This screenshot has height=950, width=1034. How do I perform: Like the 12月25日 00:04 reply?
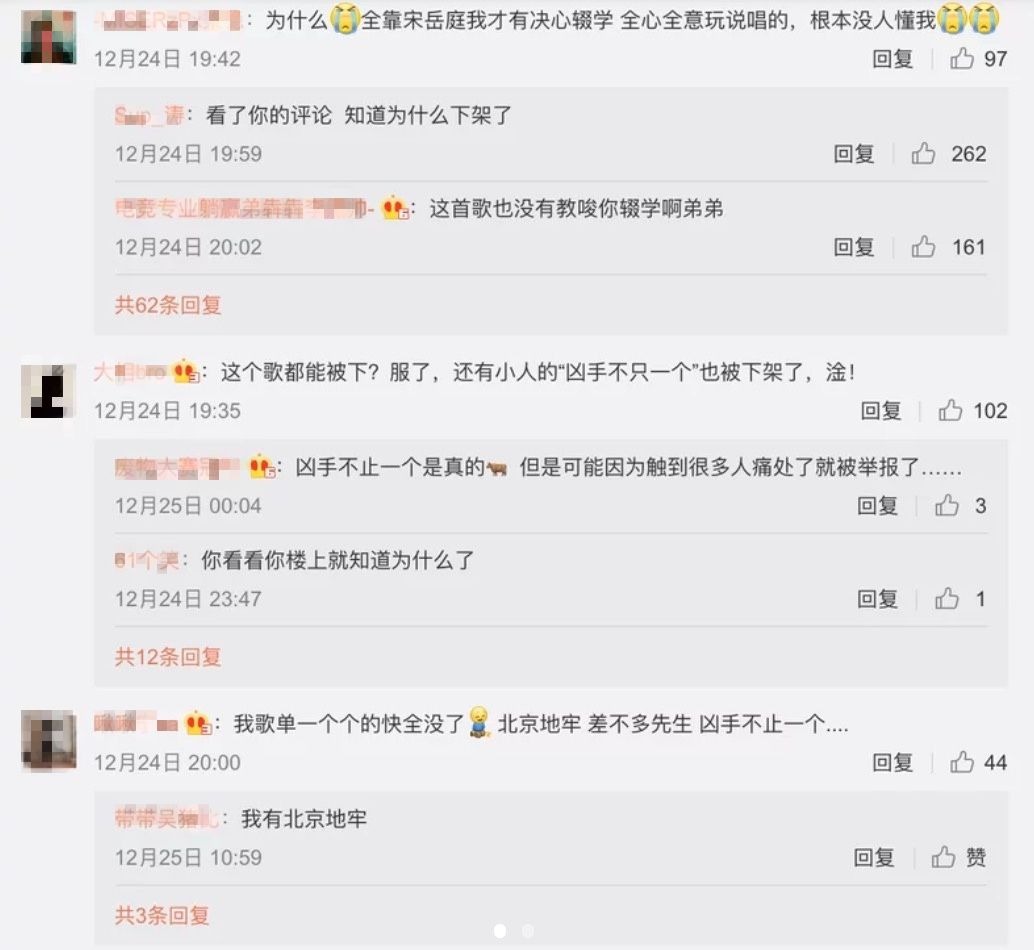coord(946,506)
